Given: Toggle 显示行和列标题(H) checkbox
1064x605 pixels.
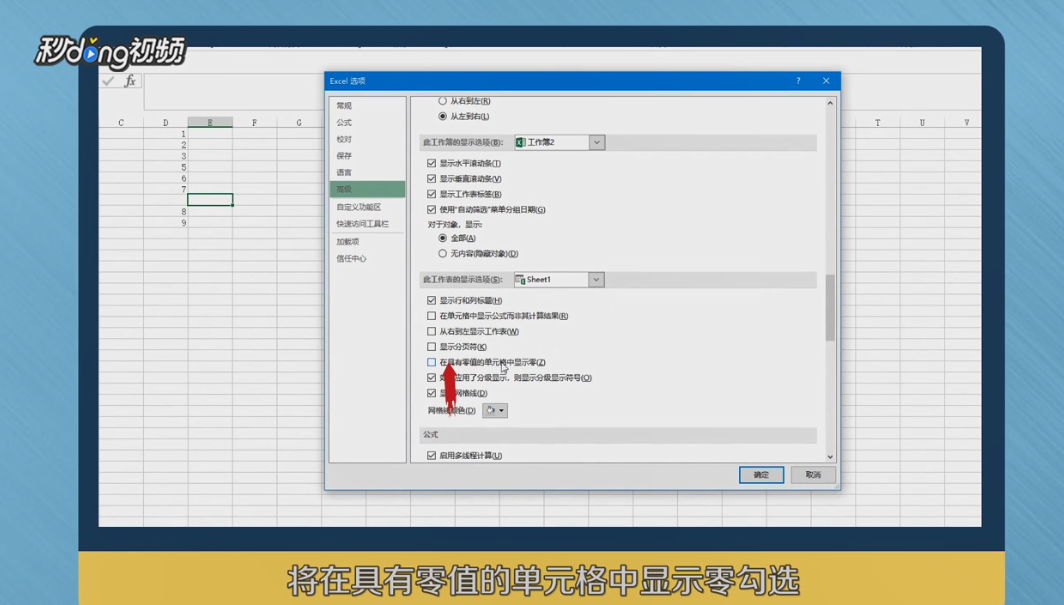Looking at the screenshot, I should [432, 300].
